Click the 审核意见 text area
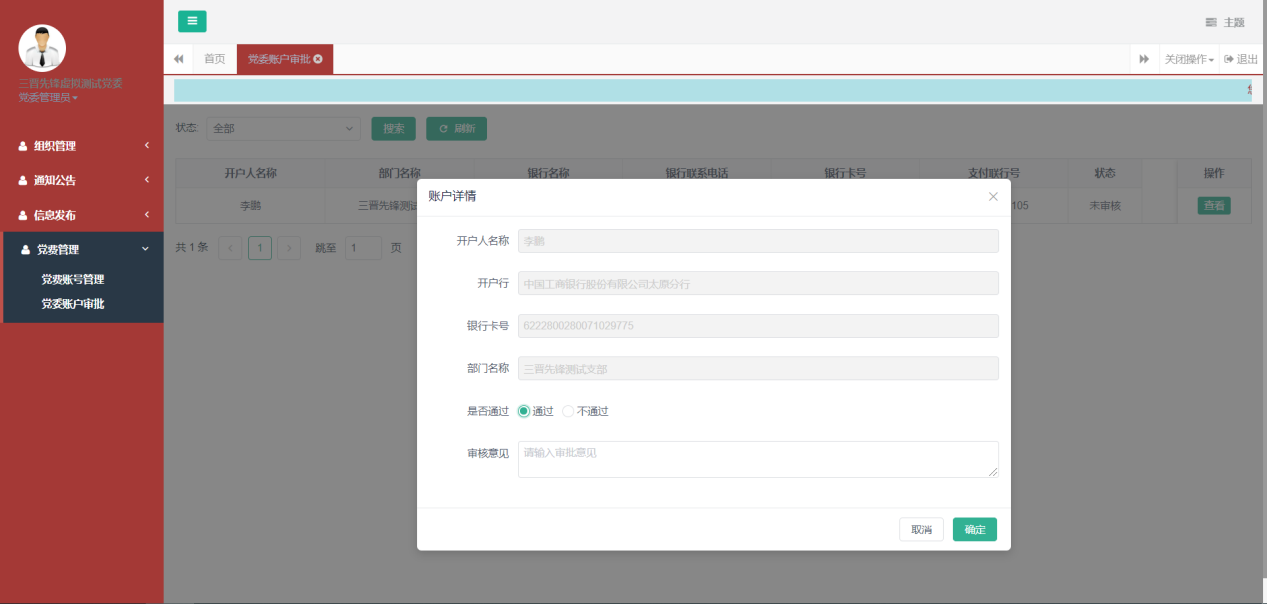This screenshot has height=604, width=1267. 758,459
